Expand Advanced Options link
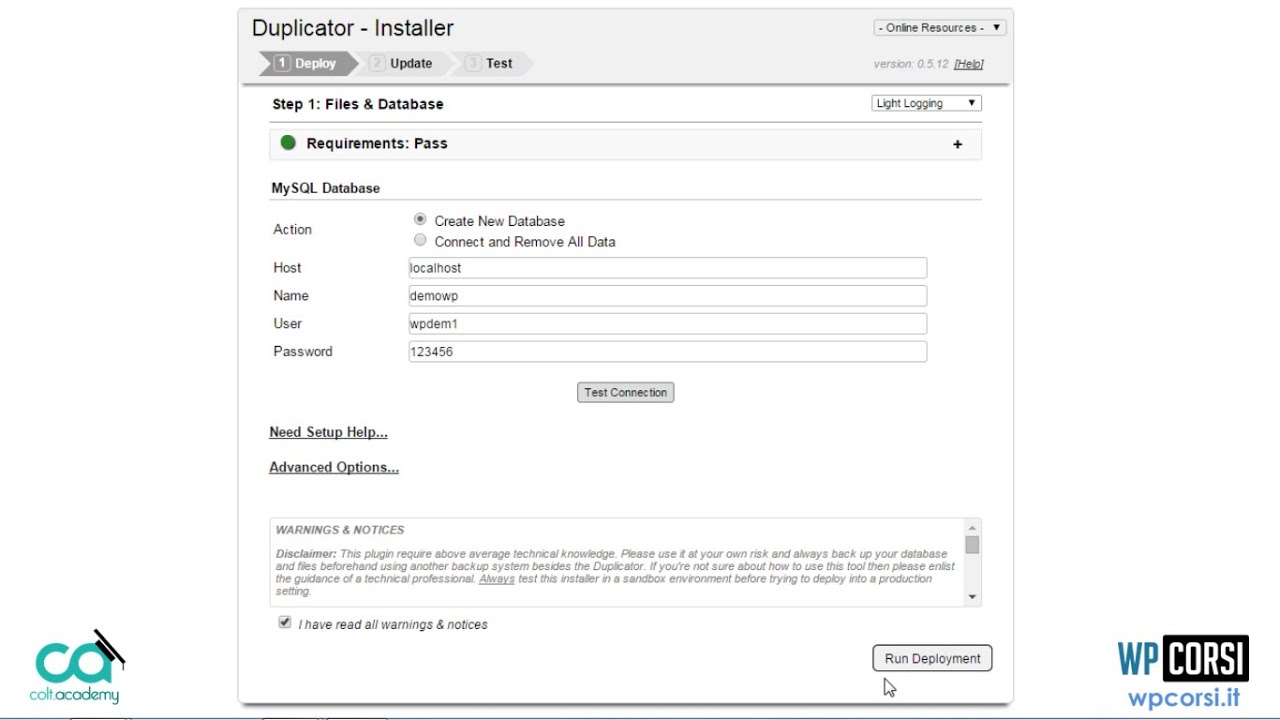This screenshot has height=720, width=1280. coord(334,467)
